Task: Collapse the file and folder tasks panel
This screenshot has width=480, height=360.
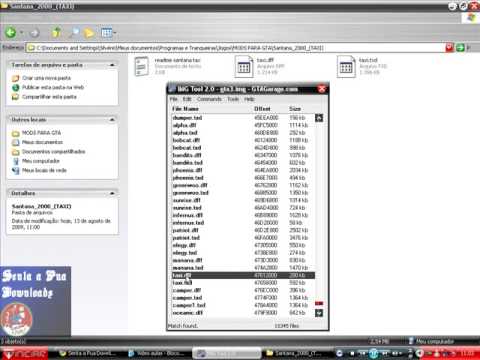Action: click(112, 65)
